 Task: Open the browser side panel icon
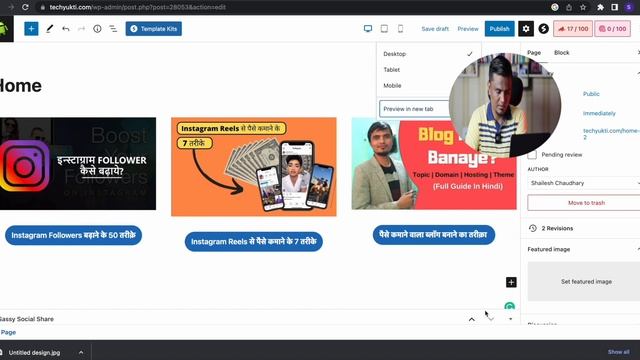[615, 7]
